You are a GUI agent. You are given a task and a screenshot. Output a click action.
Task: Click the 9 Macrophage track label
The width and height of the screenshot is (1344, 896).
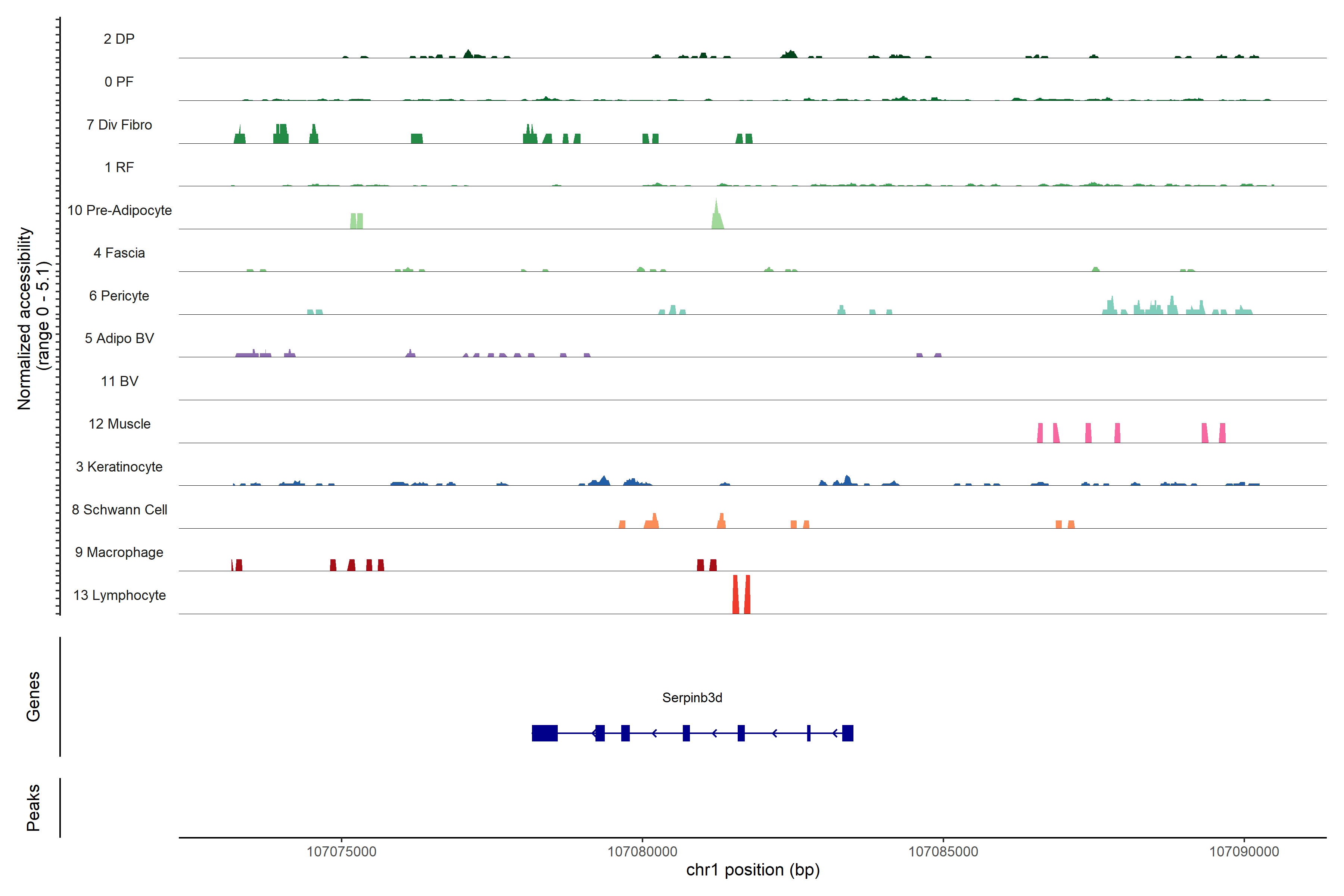(119, 553)
